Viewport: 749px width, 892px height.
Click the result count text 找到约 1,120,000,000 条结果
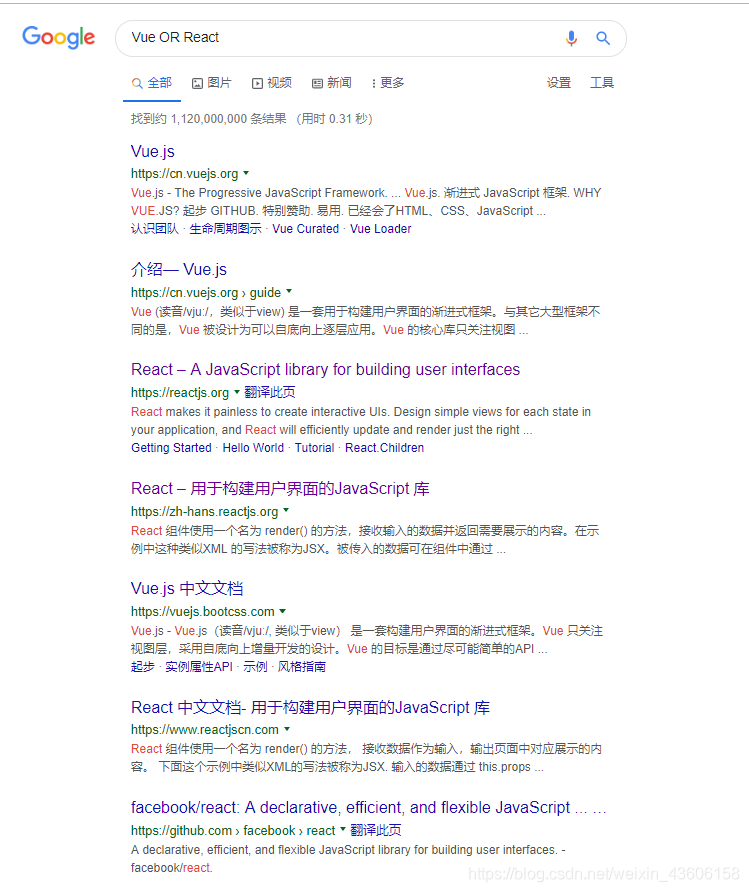point(209,119)
